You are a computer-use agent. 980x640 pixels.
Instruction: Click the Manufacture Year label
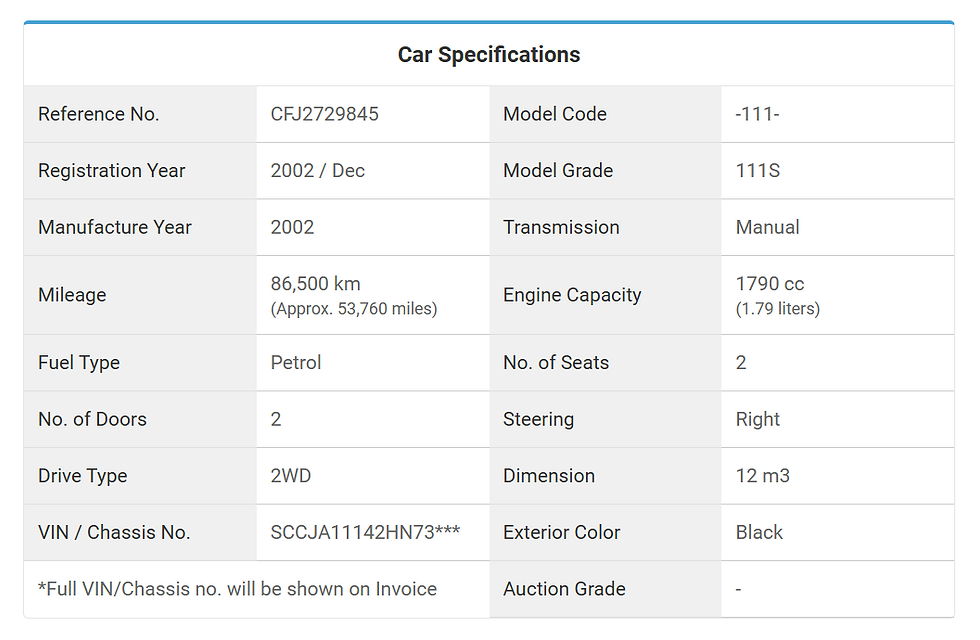[x=115, y=227]
